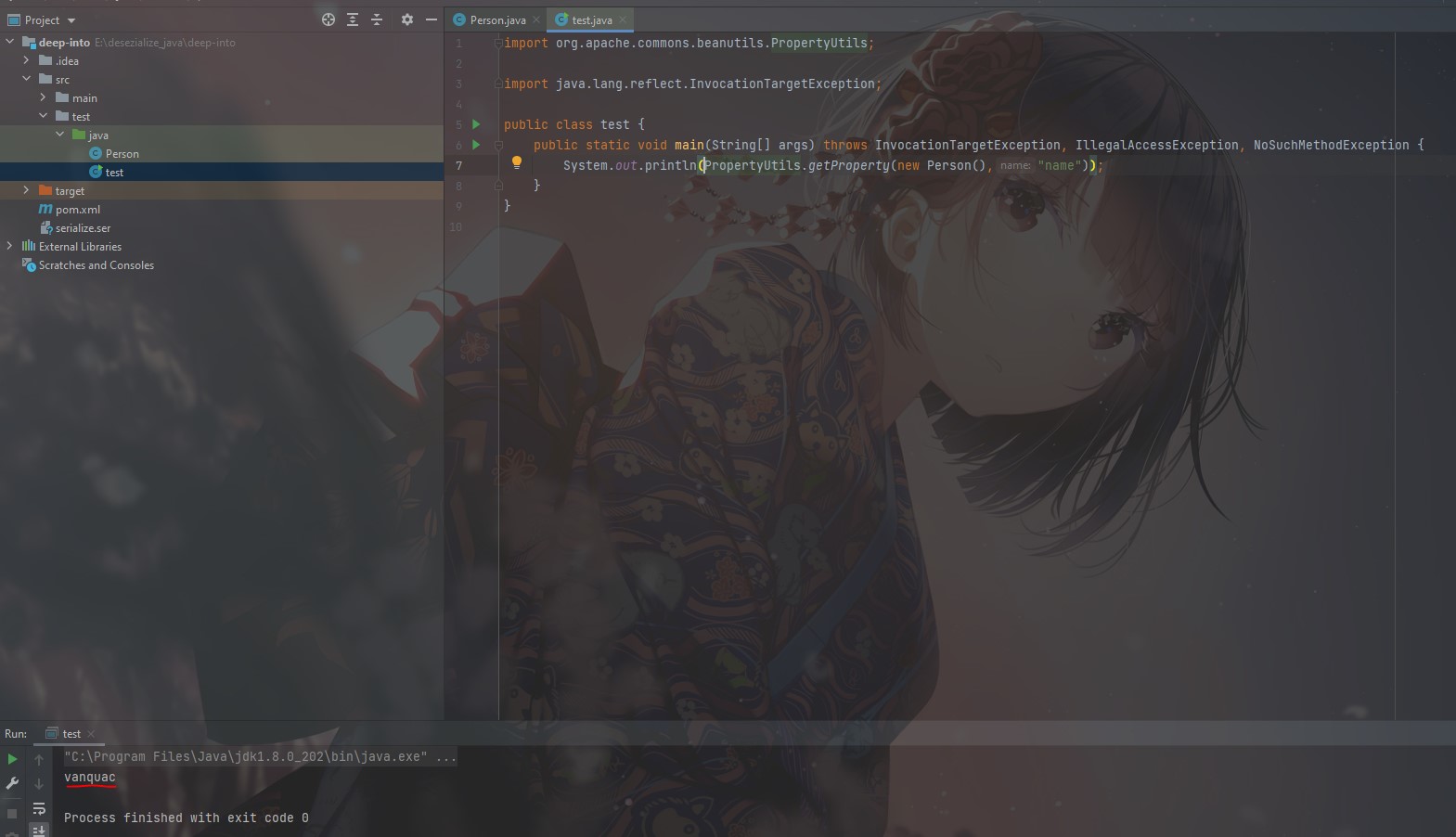1456x837 pixels.
Task: Select the test class in project tree
Action: 114,173
